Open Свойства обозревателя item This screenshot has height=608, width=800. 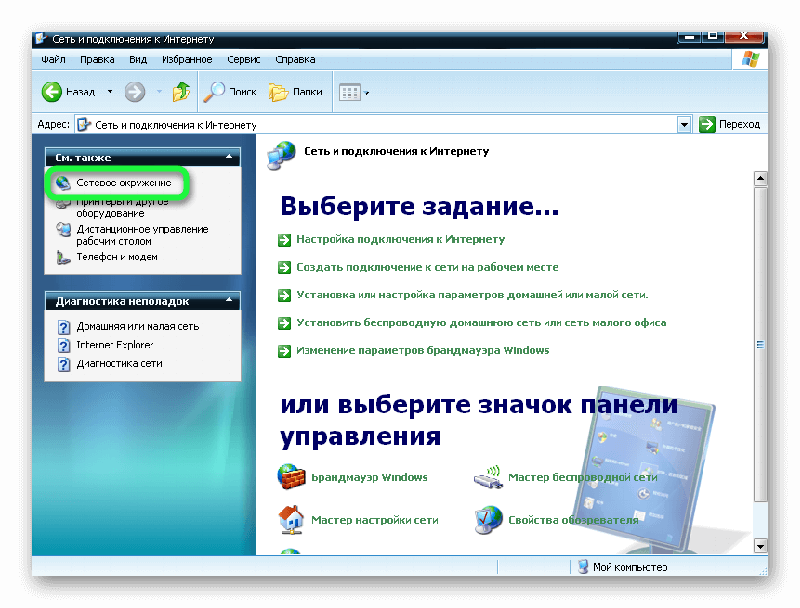pyautogui.click(x=573, y=520)
